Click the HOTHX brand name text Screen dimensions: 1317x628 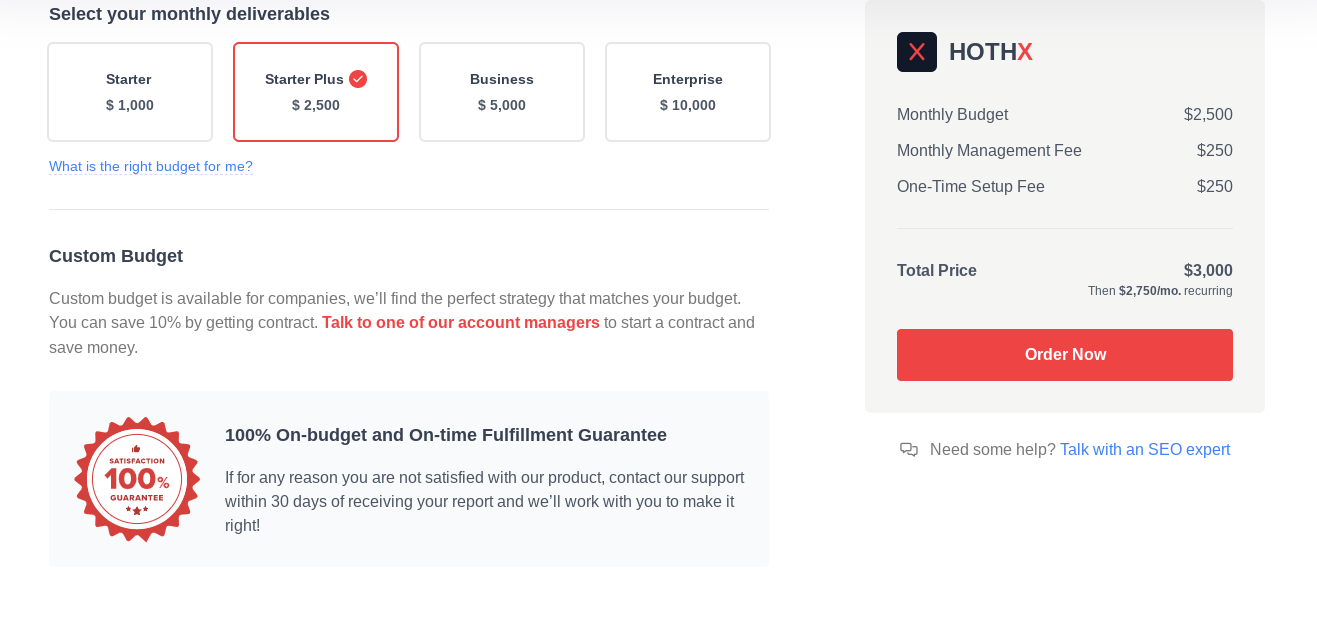click(991, 52)
